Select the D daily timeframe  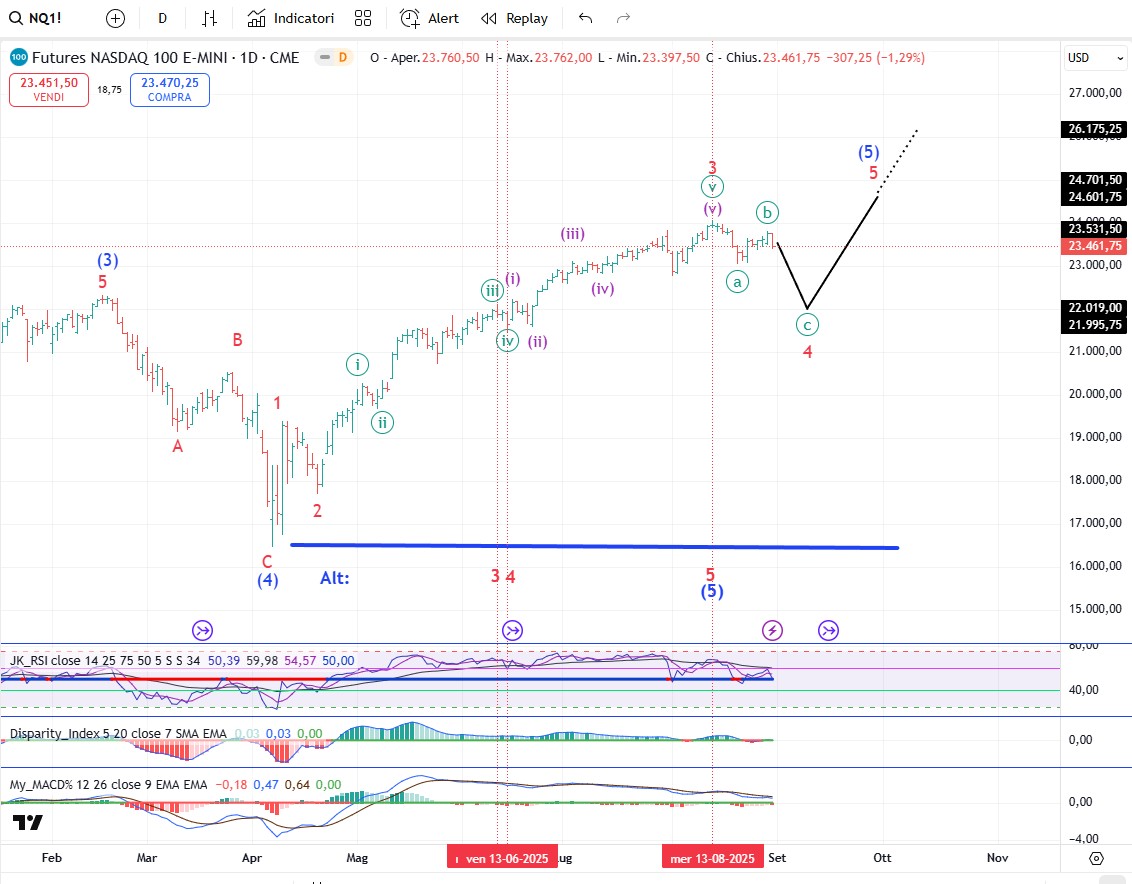162,19
